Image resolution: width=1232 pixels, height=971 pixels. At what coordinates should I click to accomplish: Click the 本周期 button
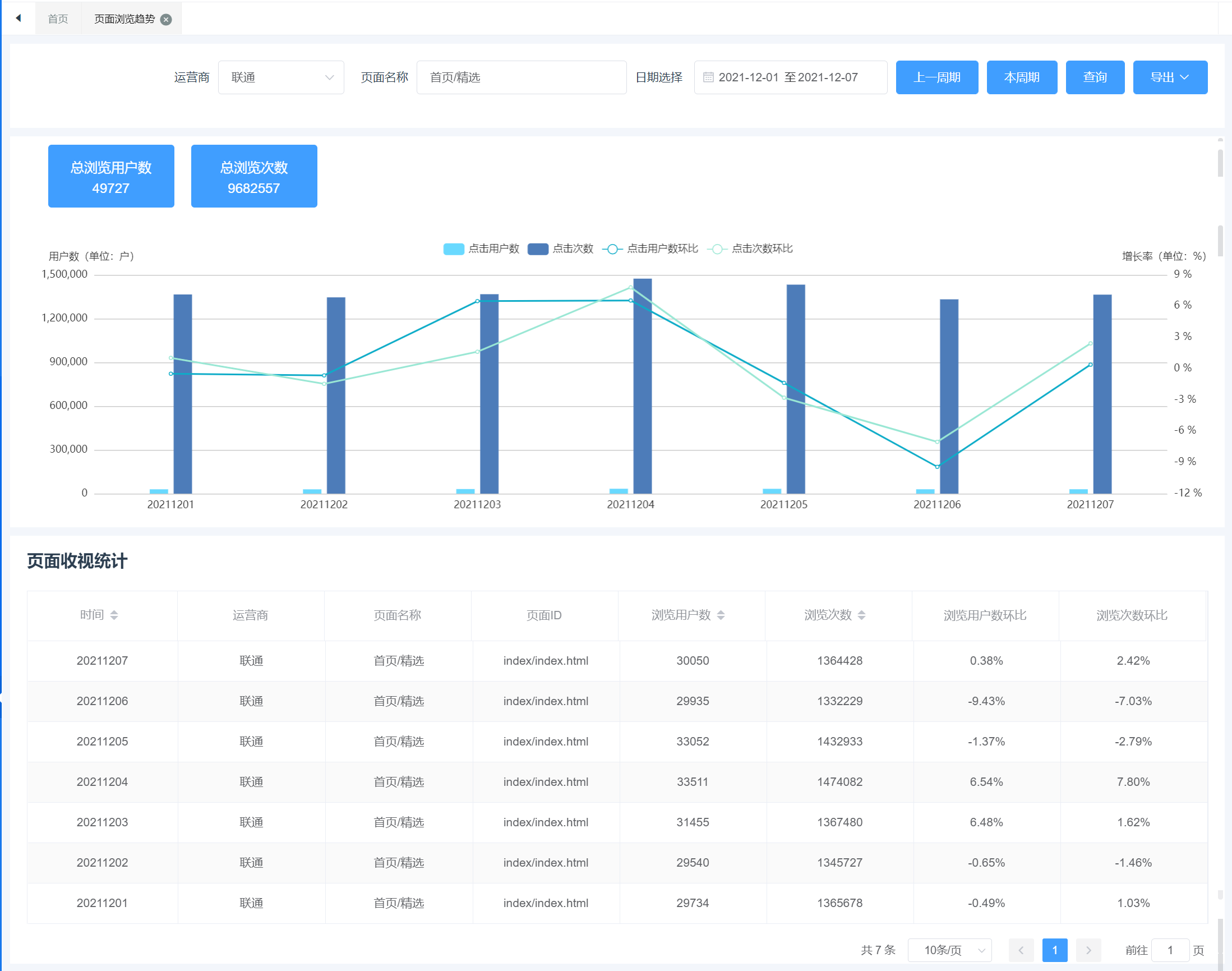(1022, 77)
